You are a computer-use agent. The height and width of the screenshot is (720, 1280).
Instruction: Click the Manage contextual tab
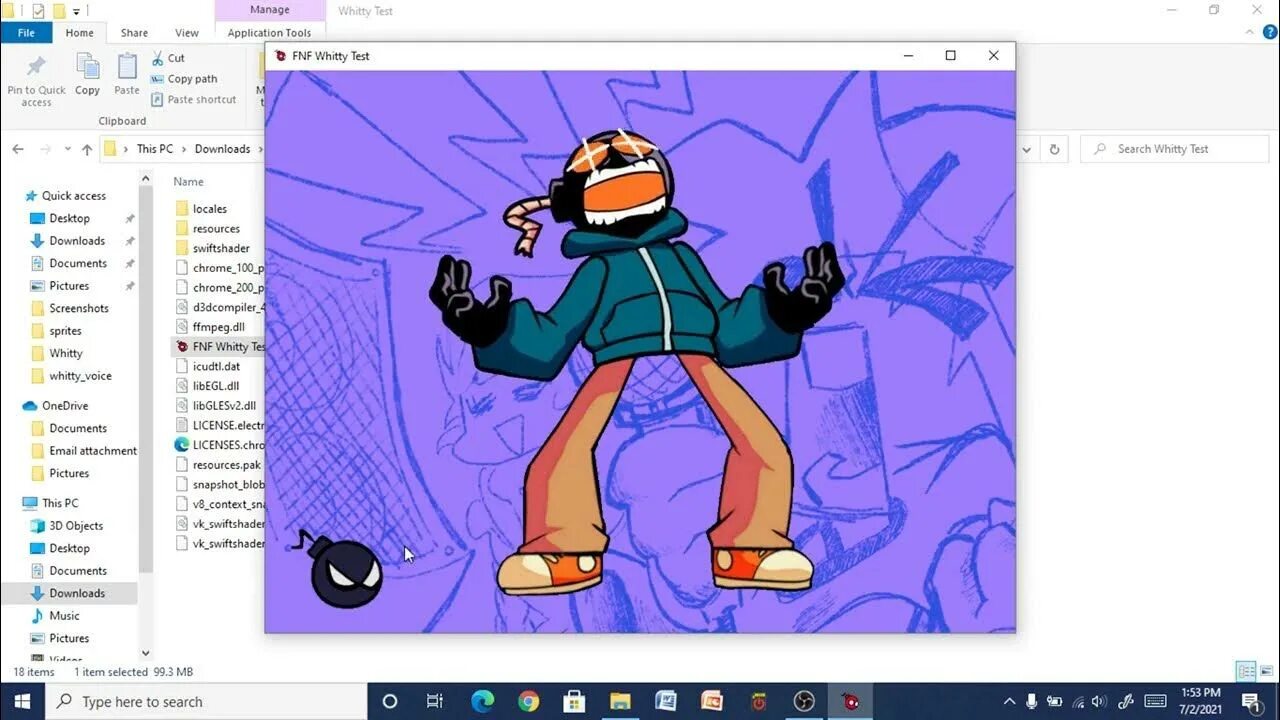point(269,10)
